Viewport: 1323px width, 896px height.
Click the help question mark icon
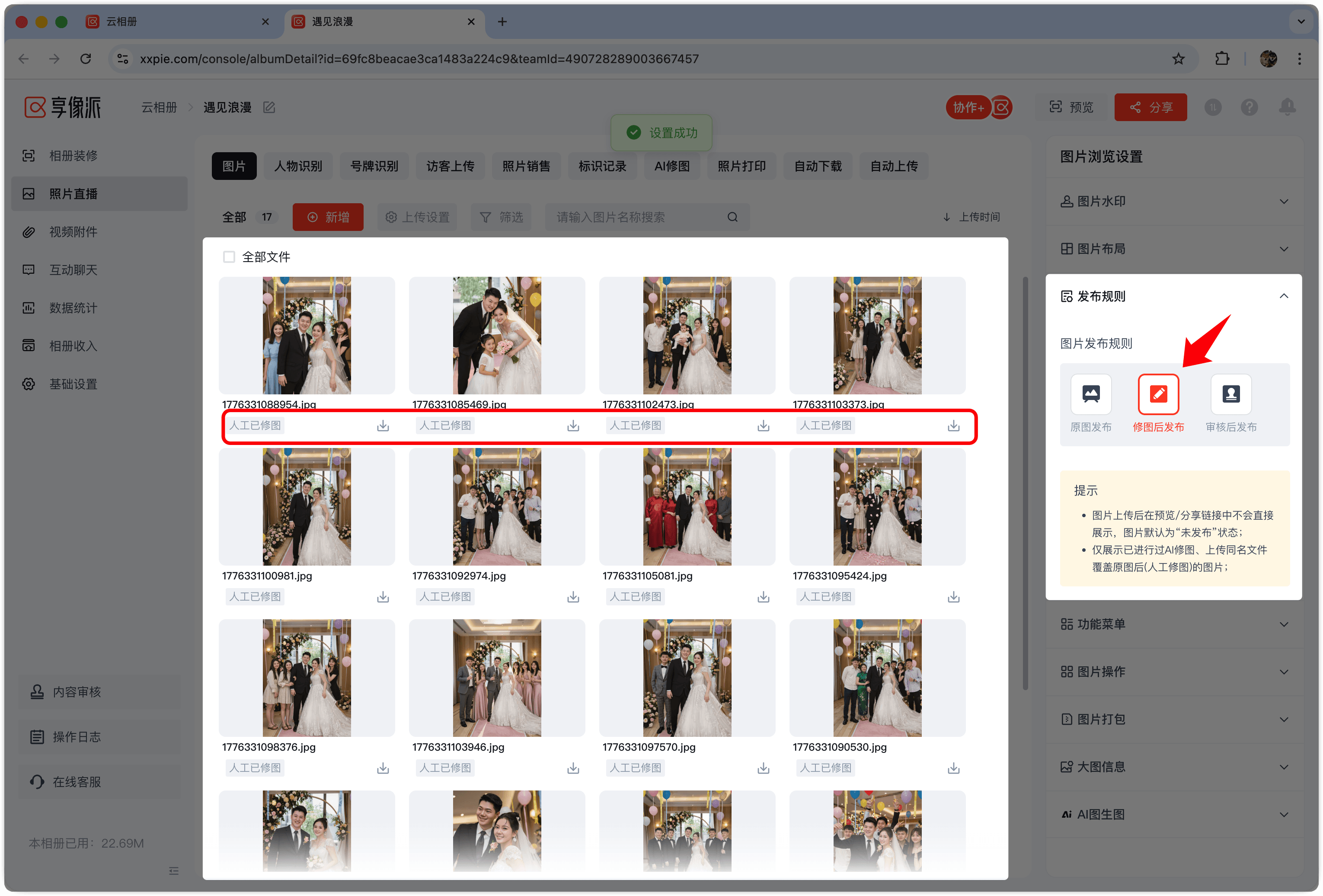(x=1249, y=107)
